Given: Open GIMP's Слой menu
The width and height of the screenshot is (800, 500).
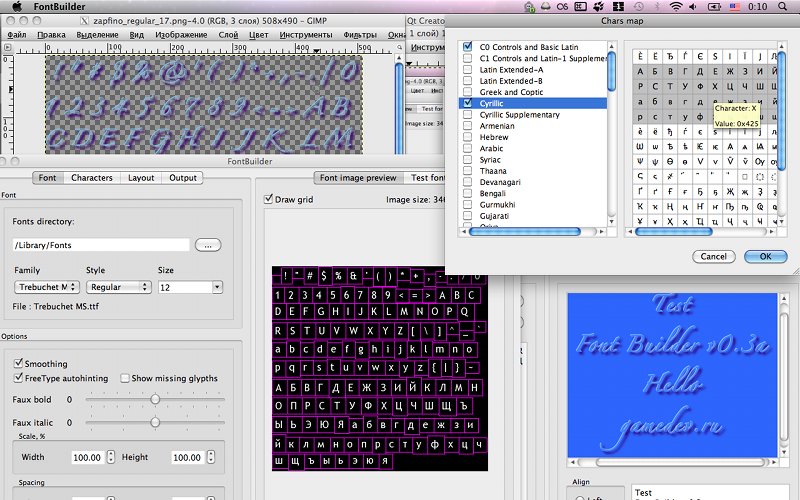Looking at the screenshot, I should click(x=228, y=35).
